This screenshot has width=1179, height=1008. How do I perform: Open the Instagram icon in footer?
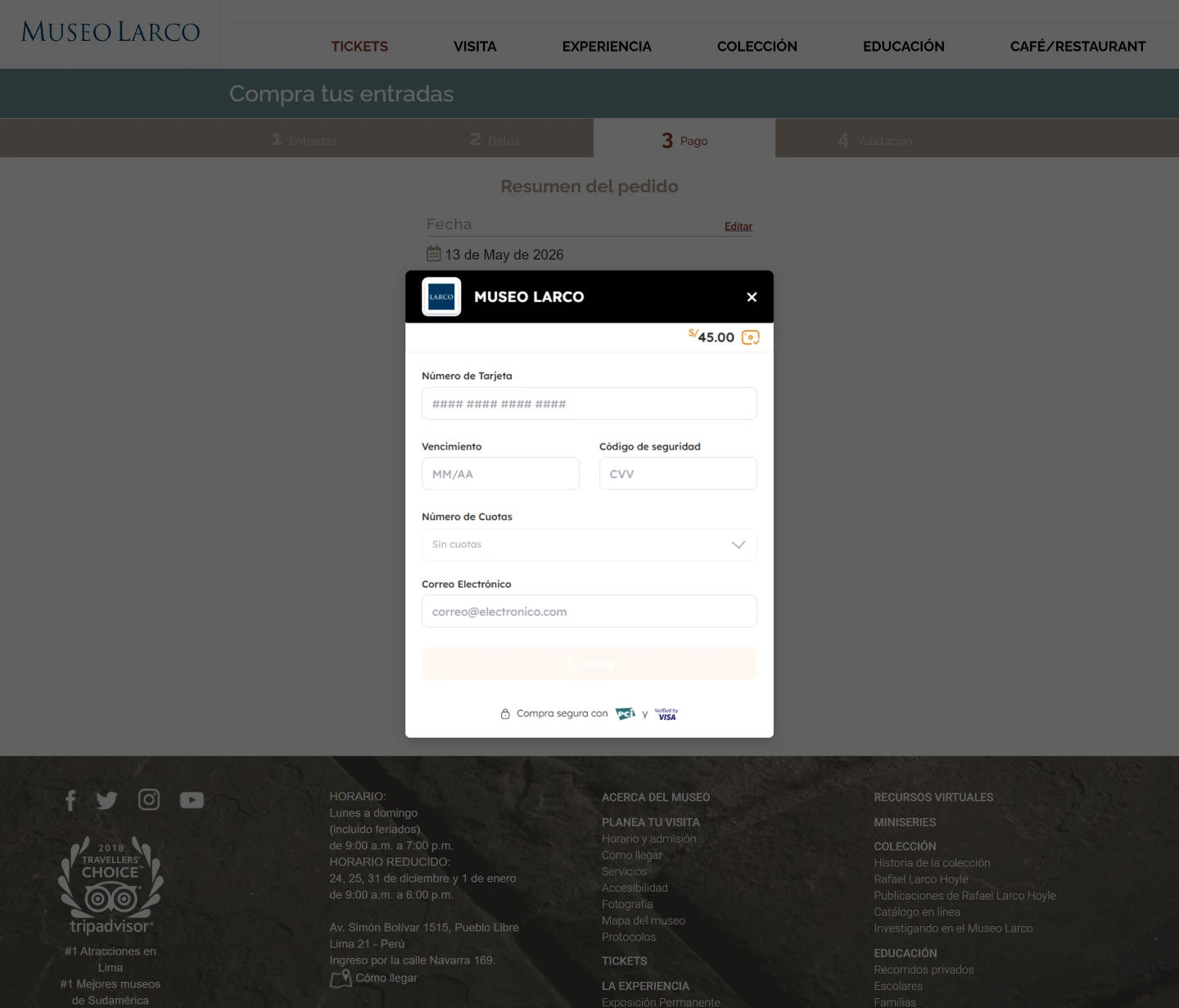[149, 799]
